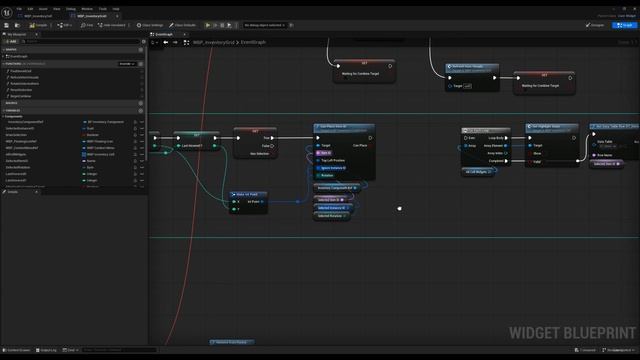Open the play options menu beside the play controls

click(236, 25)
